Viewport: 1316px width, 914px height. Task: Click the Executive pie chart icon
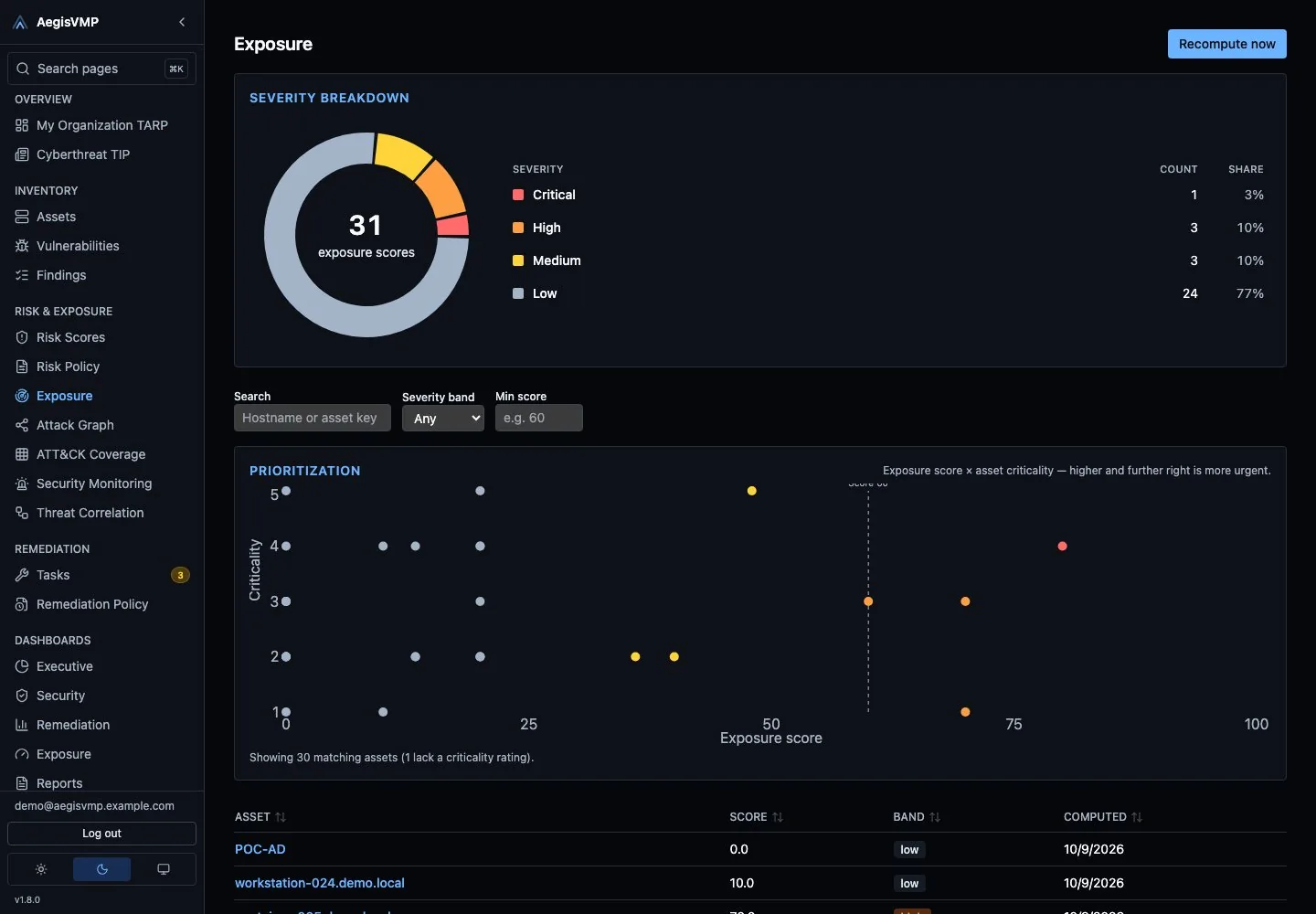point(22,666)
